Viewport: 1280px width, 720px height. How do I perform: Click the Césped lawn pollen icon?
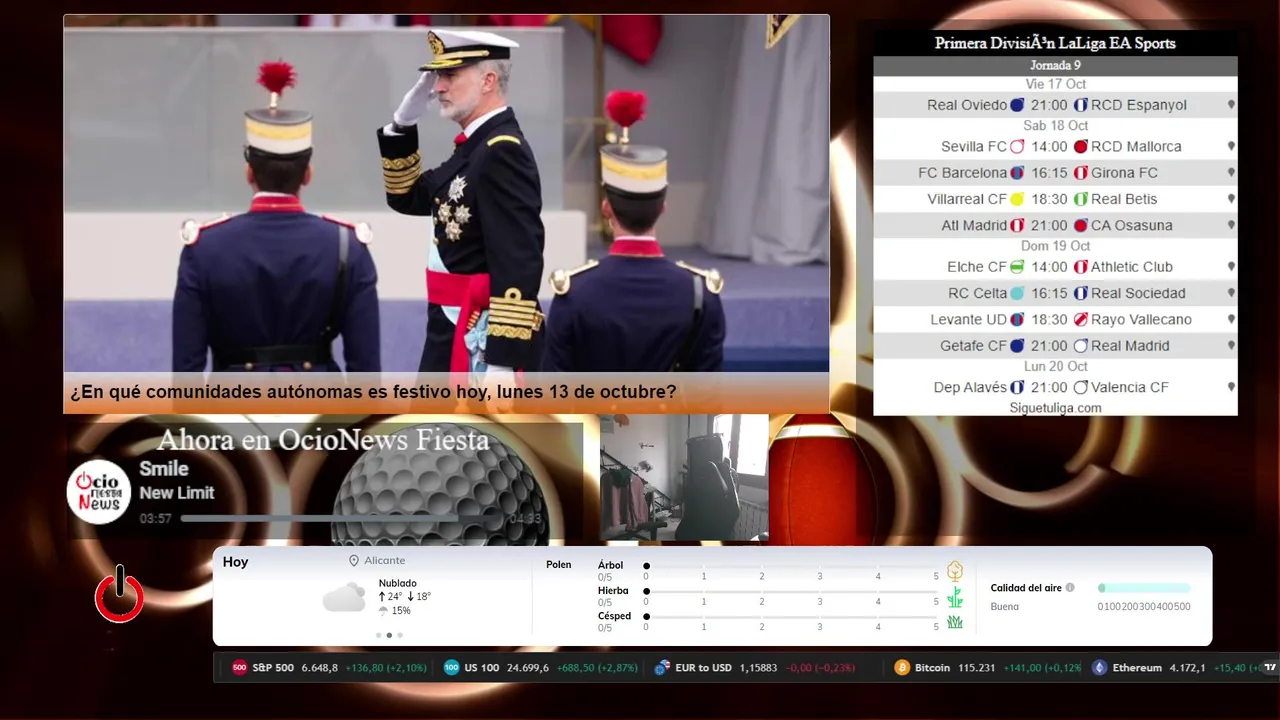tap(955, 622)
